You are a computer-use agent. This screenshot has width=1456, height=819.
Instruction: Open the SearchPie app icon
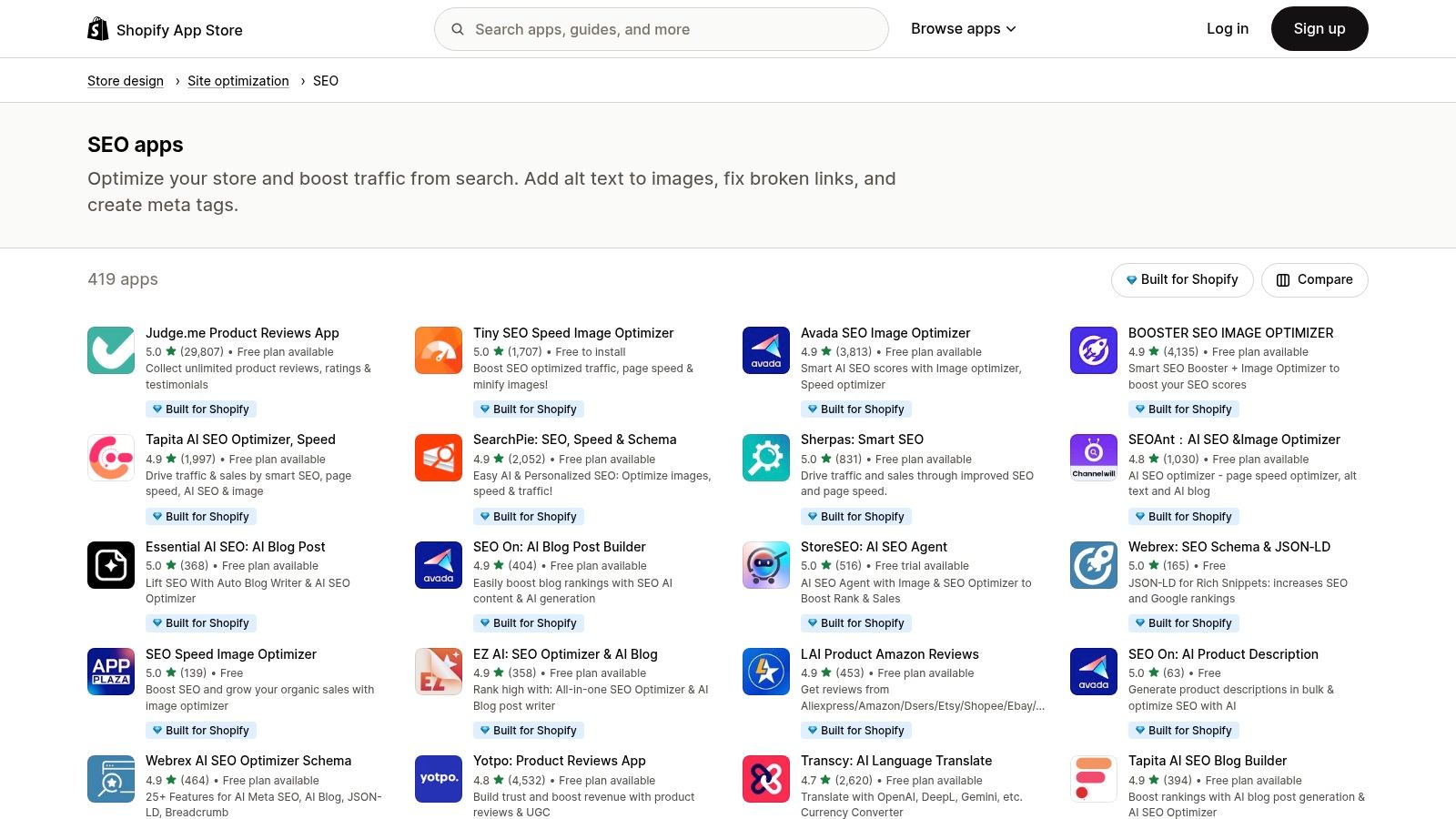(439, 457)
